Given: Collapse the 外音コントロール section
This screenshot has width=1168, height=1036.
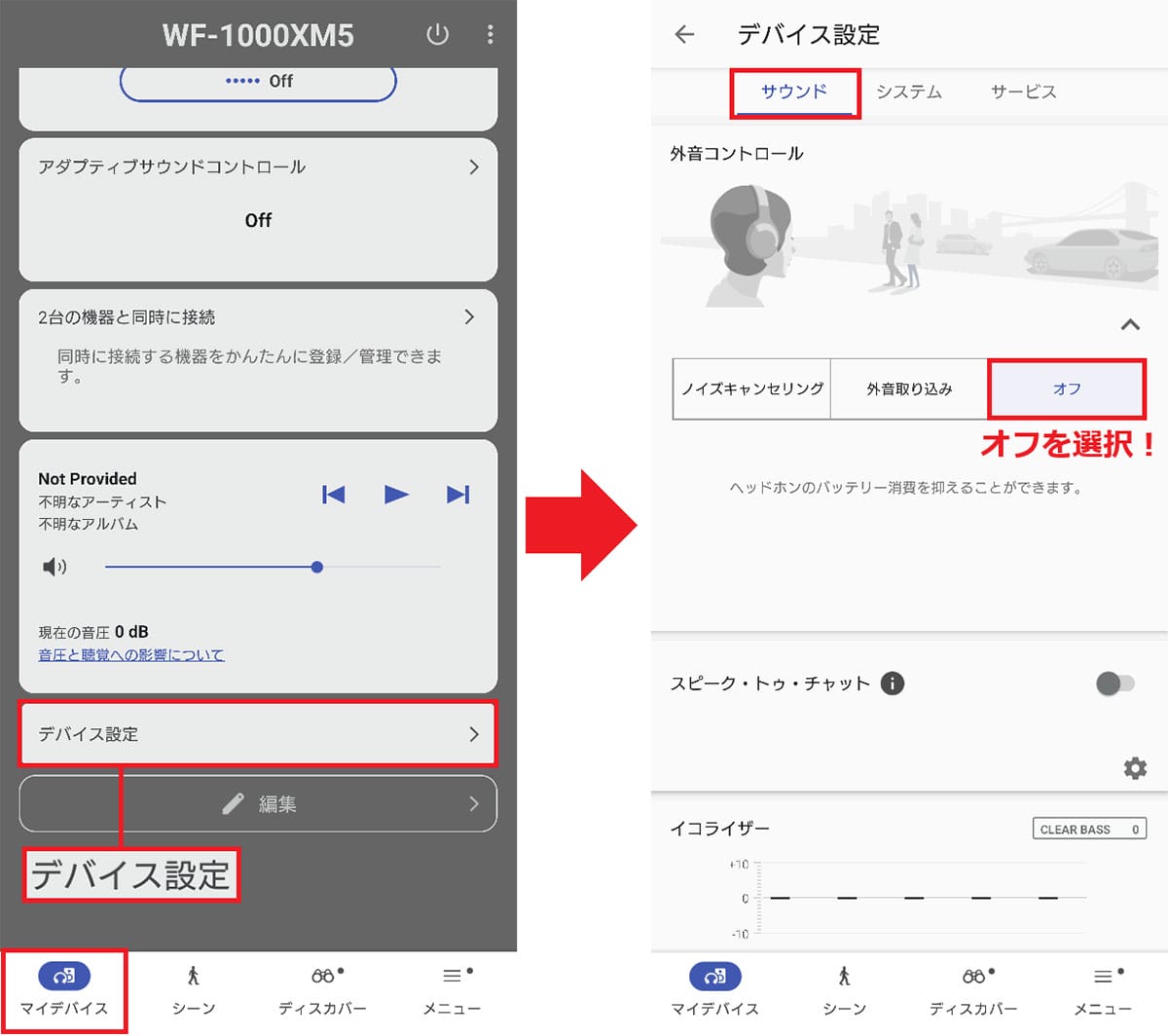Looking at the screenshot, I should pyautogui.click(x=1130, y=324).
